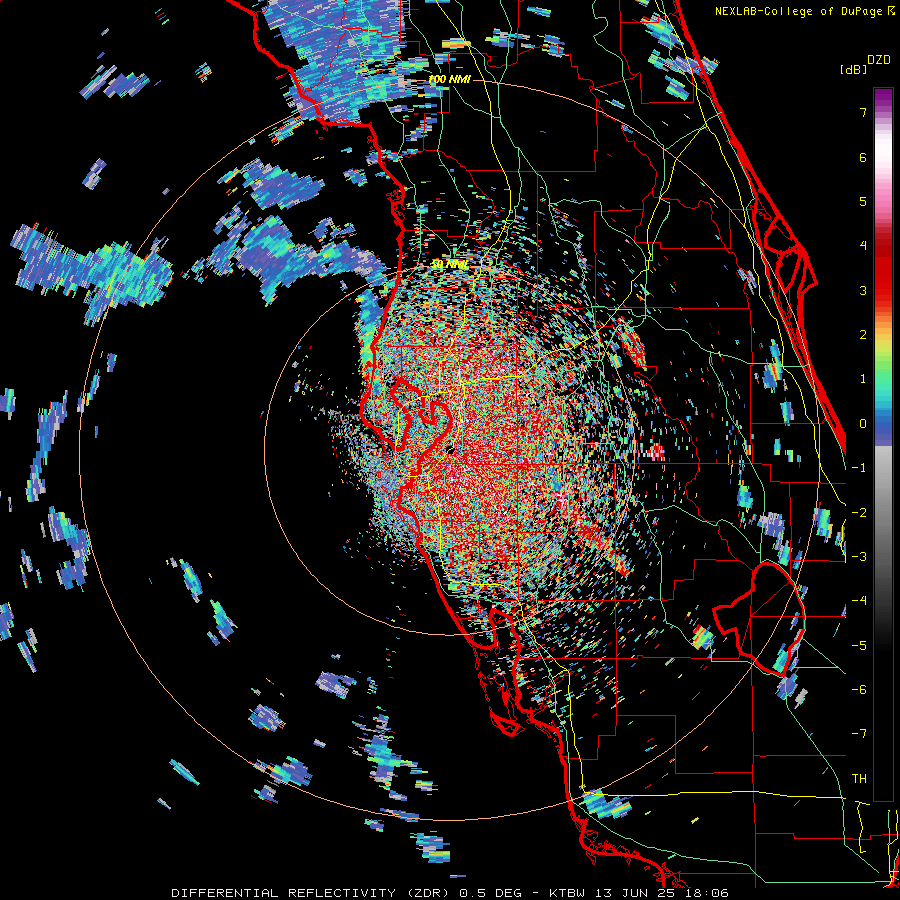This screenshot has width=900, height=900.
Task: Click the -3 value on the color scale
Action: [x=859, y=557]
